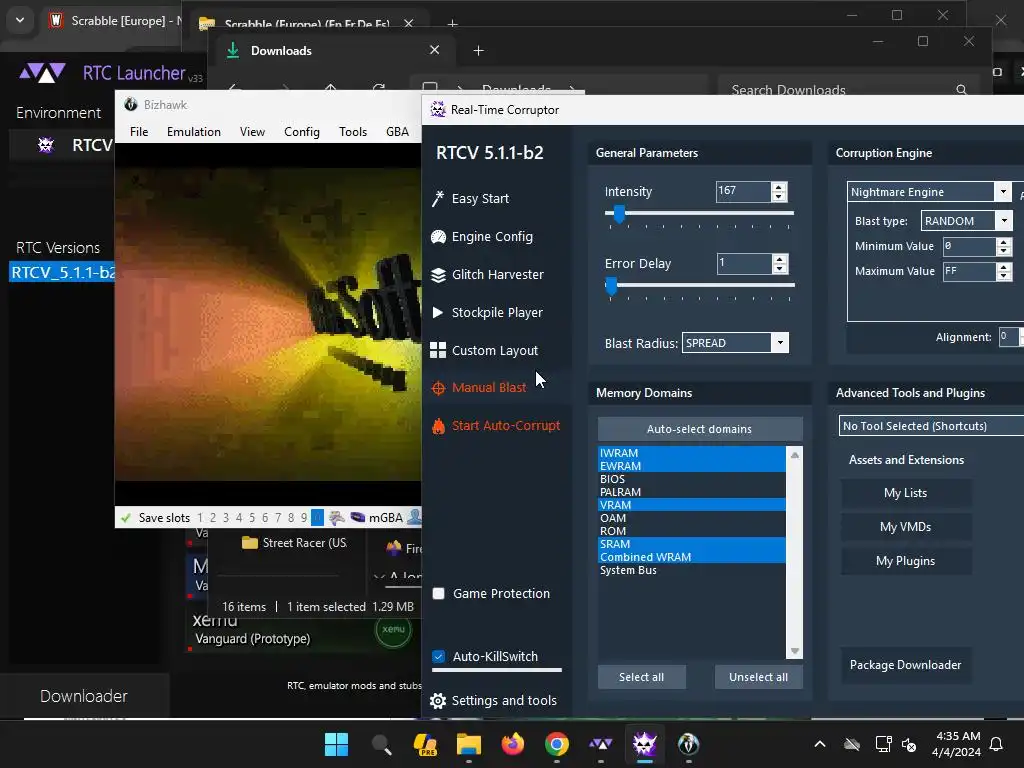Open My Plugins
1024x768 pixels.
pos(905,561)
